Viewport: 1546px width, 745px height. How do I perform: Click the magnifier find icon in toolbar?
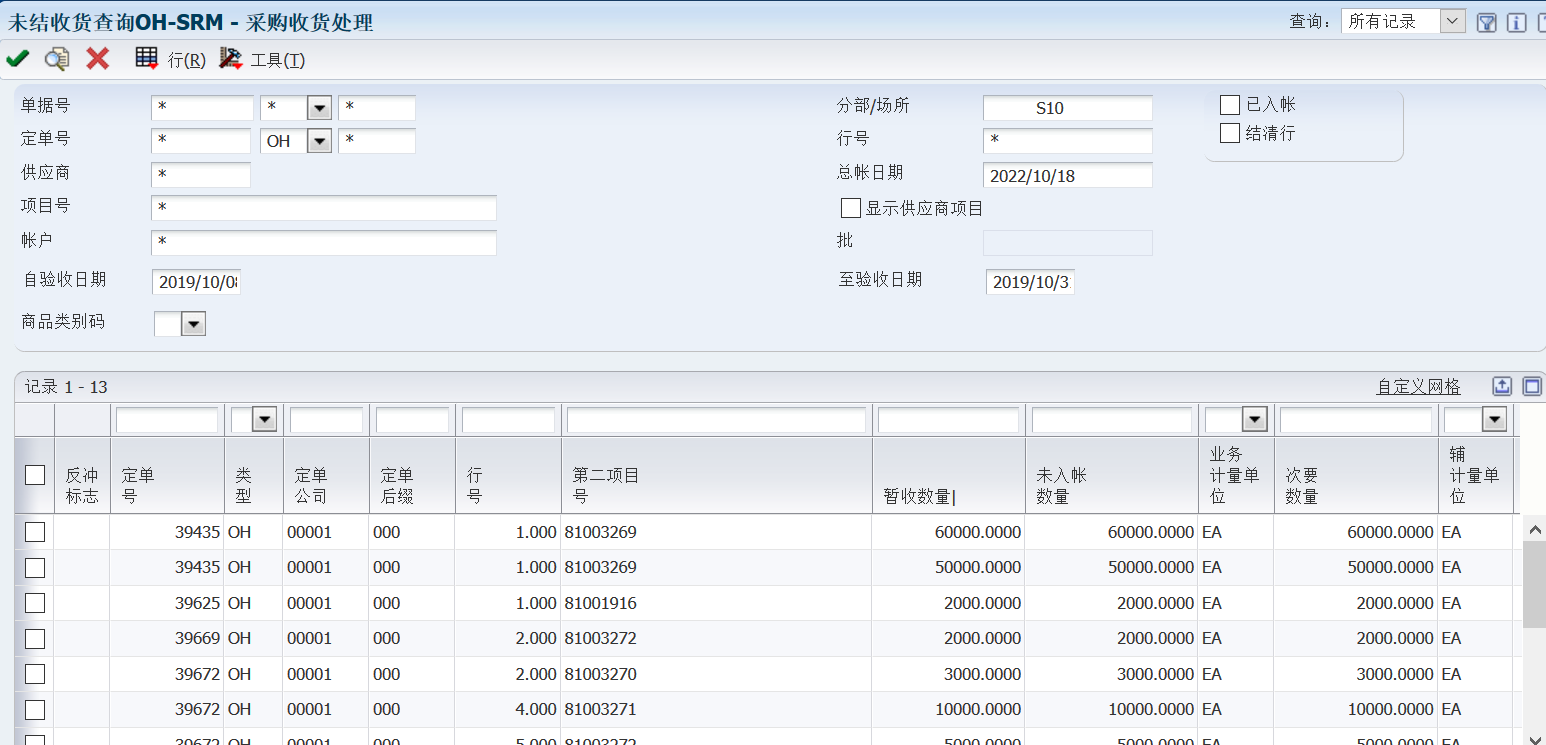click(x=57, y=59)
